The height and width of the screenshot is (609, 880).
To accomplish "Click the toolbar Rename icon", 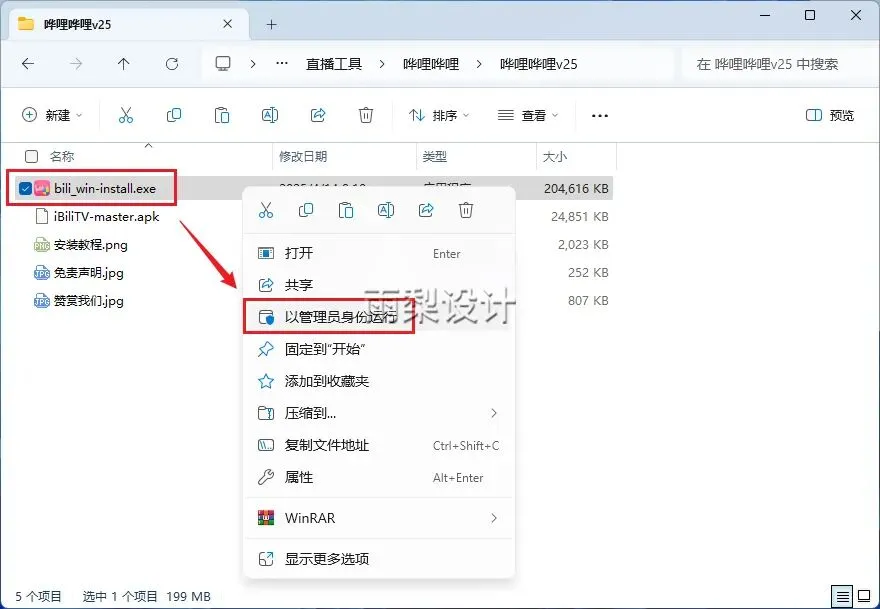I will click(270, 115).
